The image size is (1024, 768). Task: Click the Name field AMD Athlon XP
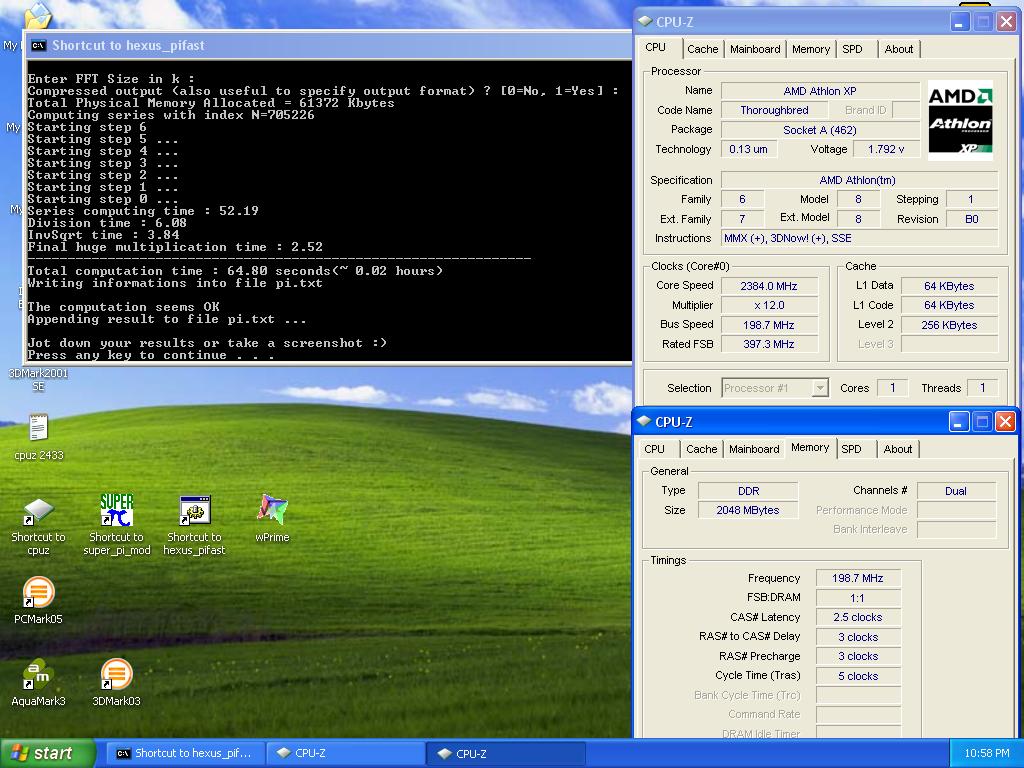[x=820, y=91]
